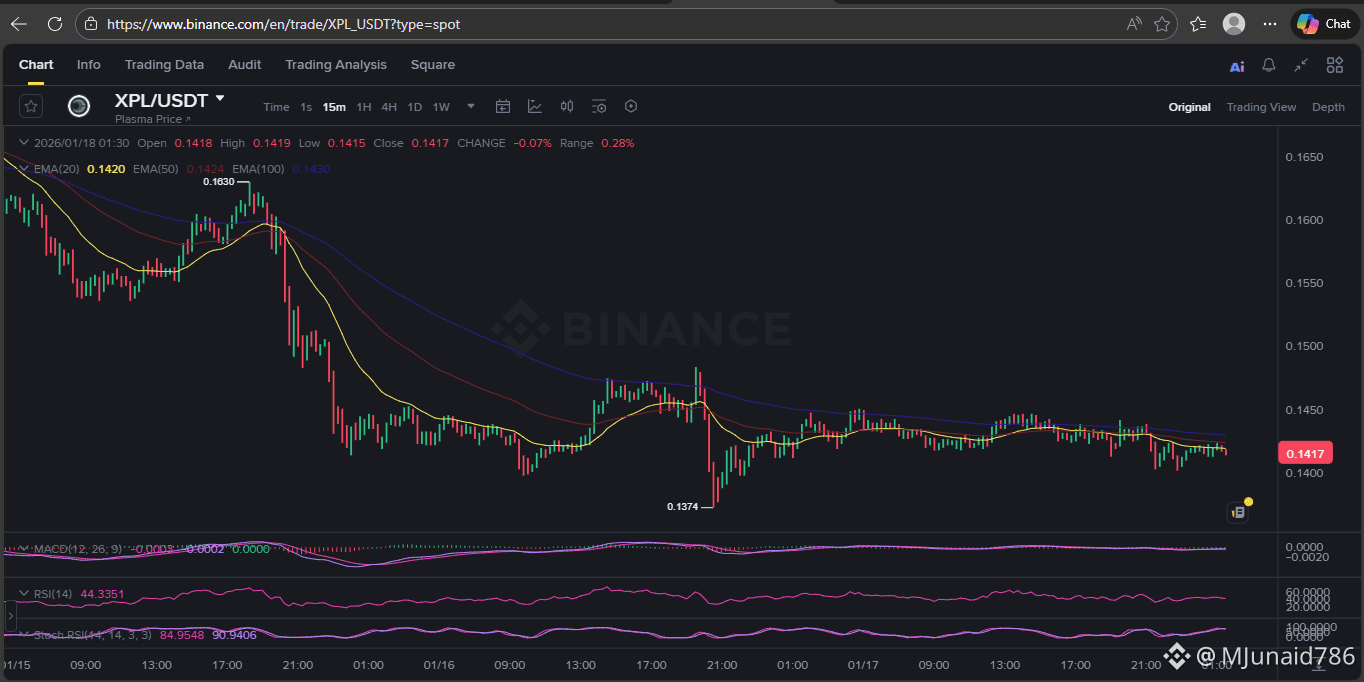Image resolution: width=1364 pixels, height=682 pixels.
Task: Click the collapse chart arrows icon
Action: 1301,65
